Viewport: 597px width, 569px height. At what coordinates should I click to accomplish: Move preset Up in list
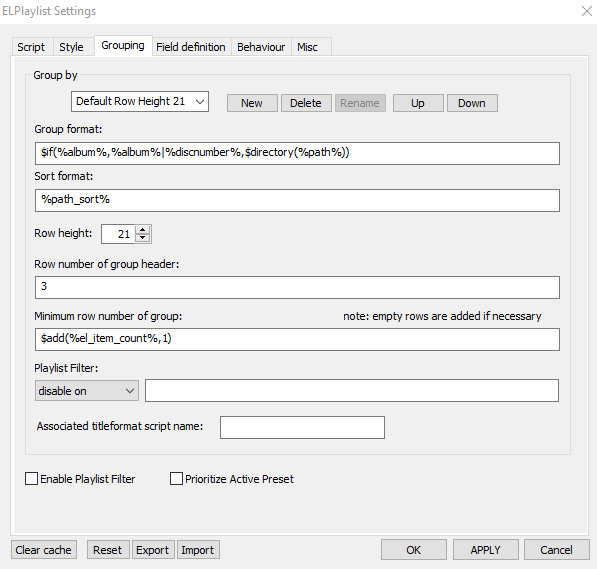pos(418,103)
